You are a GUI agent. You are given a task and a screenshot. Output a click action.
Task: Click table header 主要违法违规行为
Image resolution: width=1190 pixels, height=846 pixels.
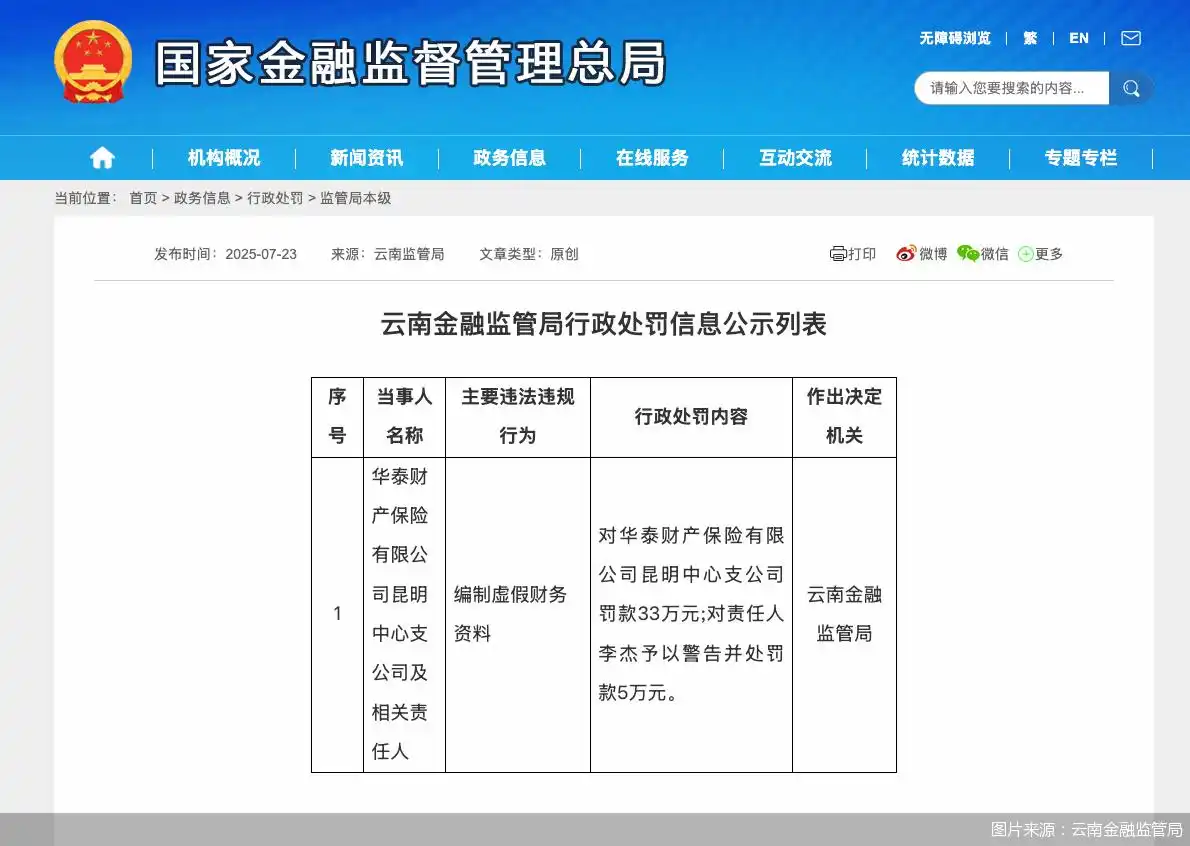[518, 417]
